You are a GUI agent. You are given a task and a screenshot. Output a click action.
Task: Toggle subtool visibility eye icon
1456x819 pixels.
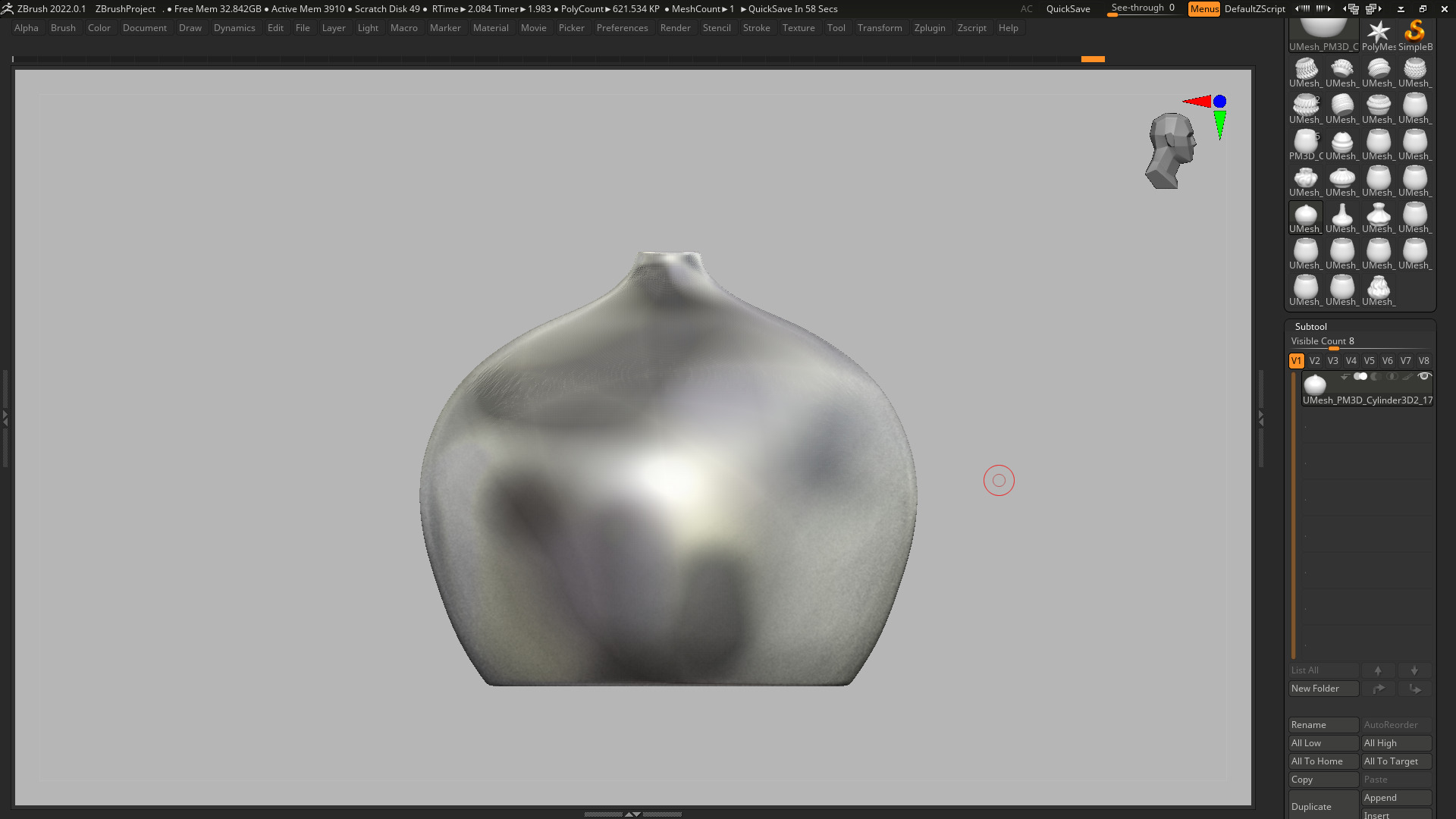click(1424, 376)
